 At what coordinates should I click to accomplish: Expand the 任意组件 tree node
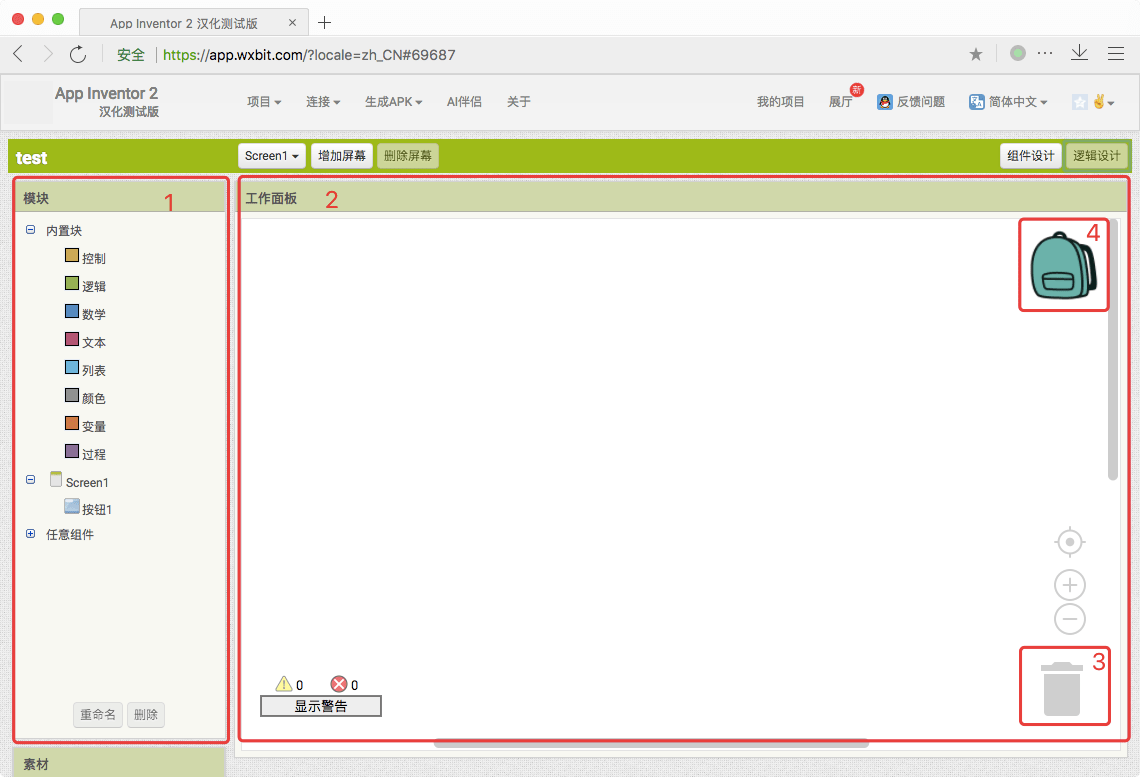coord(31,534)
